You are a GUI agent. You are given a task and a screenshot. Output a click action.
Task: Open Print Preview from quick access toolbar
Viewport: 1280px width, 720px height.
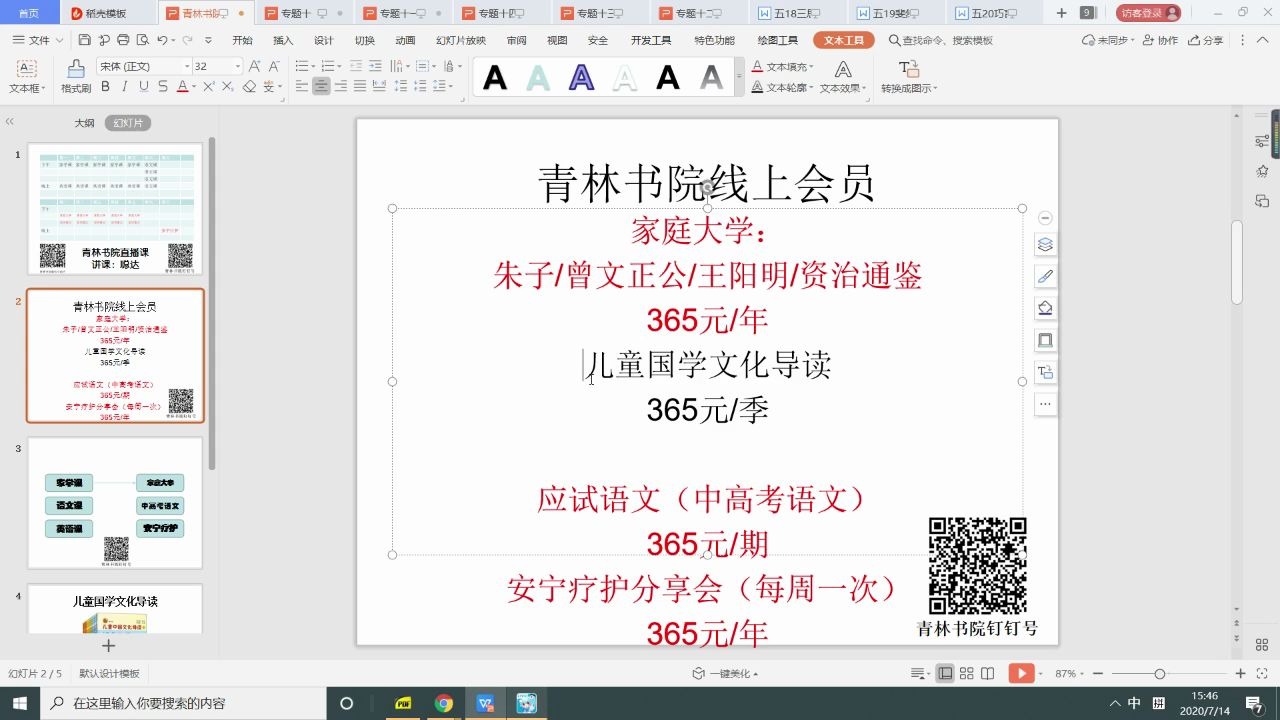click(x=142, y=40)
